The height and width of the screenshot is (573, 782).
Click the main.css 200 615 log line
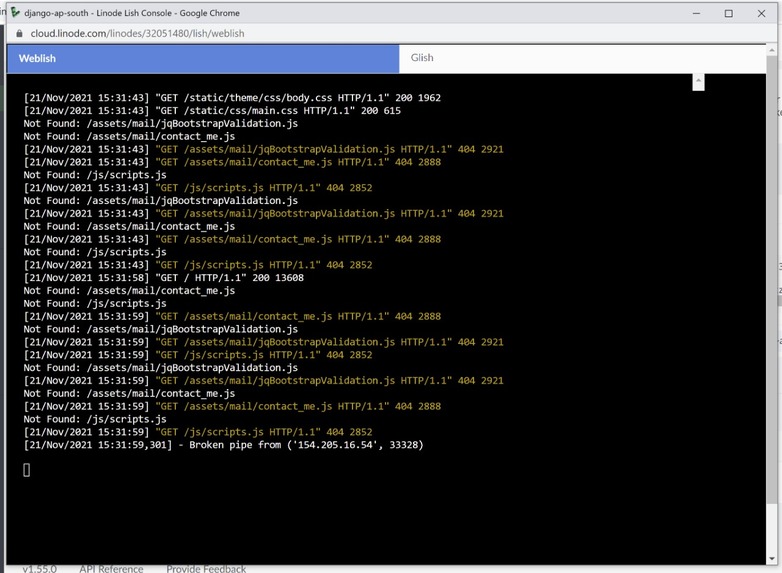coord(212,111)
